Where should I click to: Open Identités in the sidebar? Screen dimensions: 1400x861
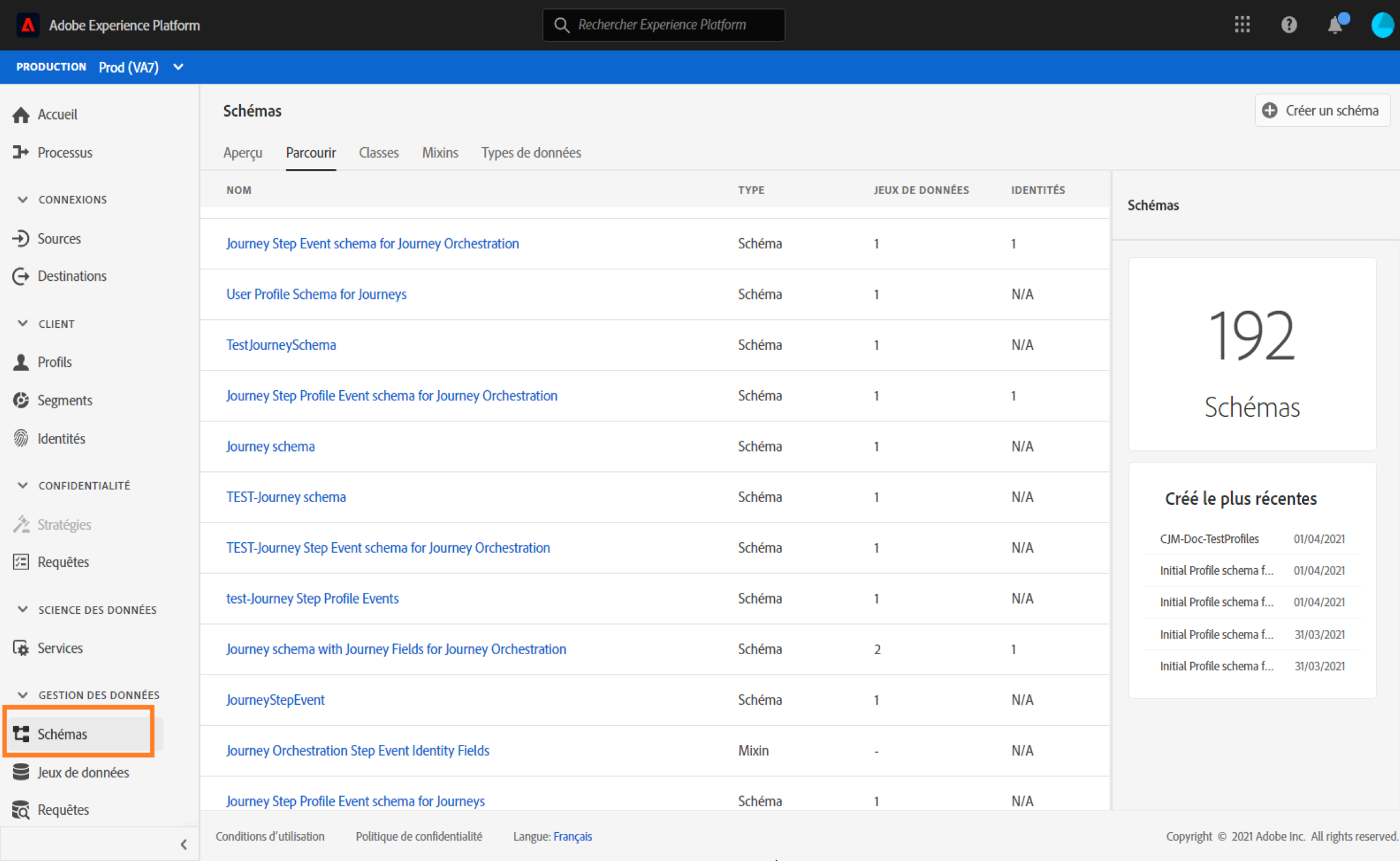click(61, 438)
